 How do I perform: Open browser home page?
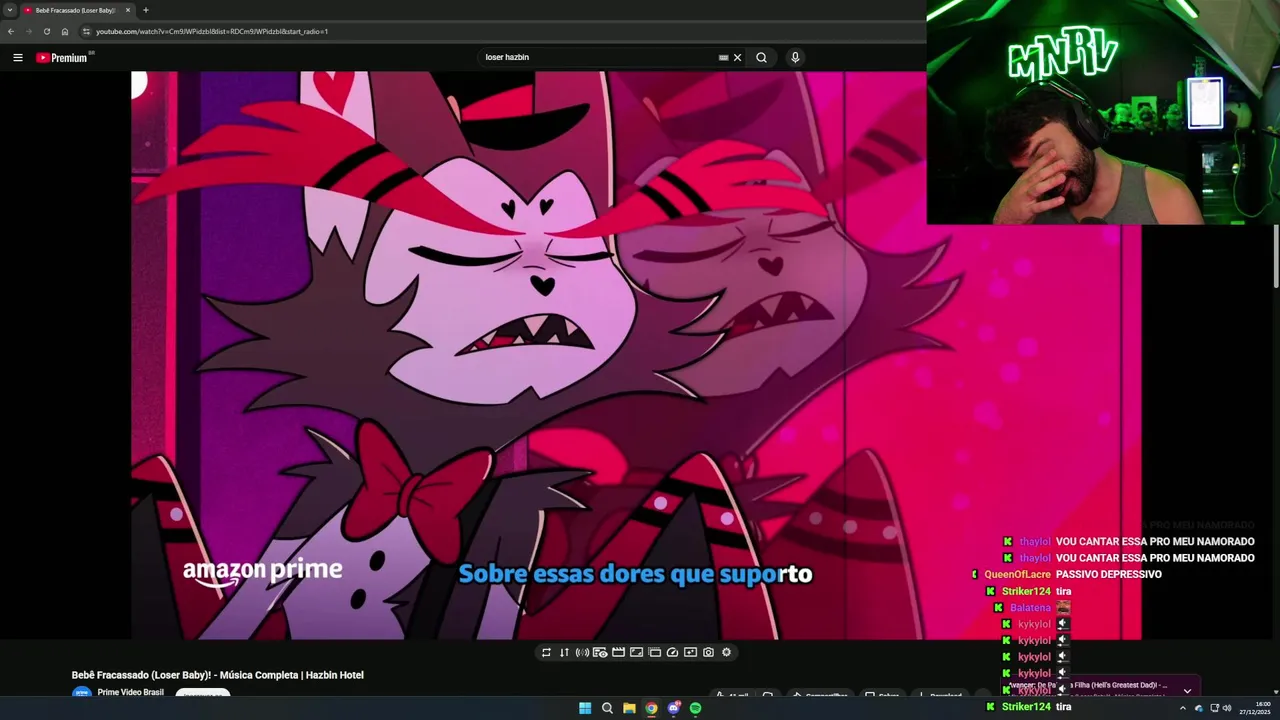tap(64, 31)
